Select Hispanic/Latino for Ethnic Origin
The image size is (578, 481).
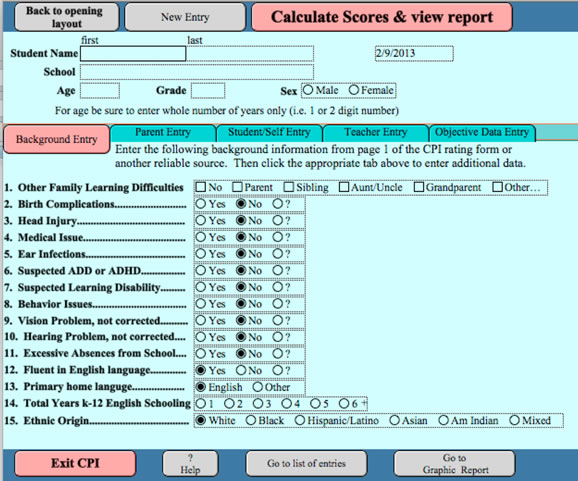point(300,420)
